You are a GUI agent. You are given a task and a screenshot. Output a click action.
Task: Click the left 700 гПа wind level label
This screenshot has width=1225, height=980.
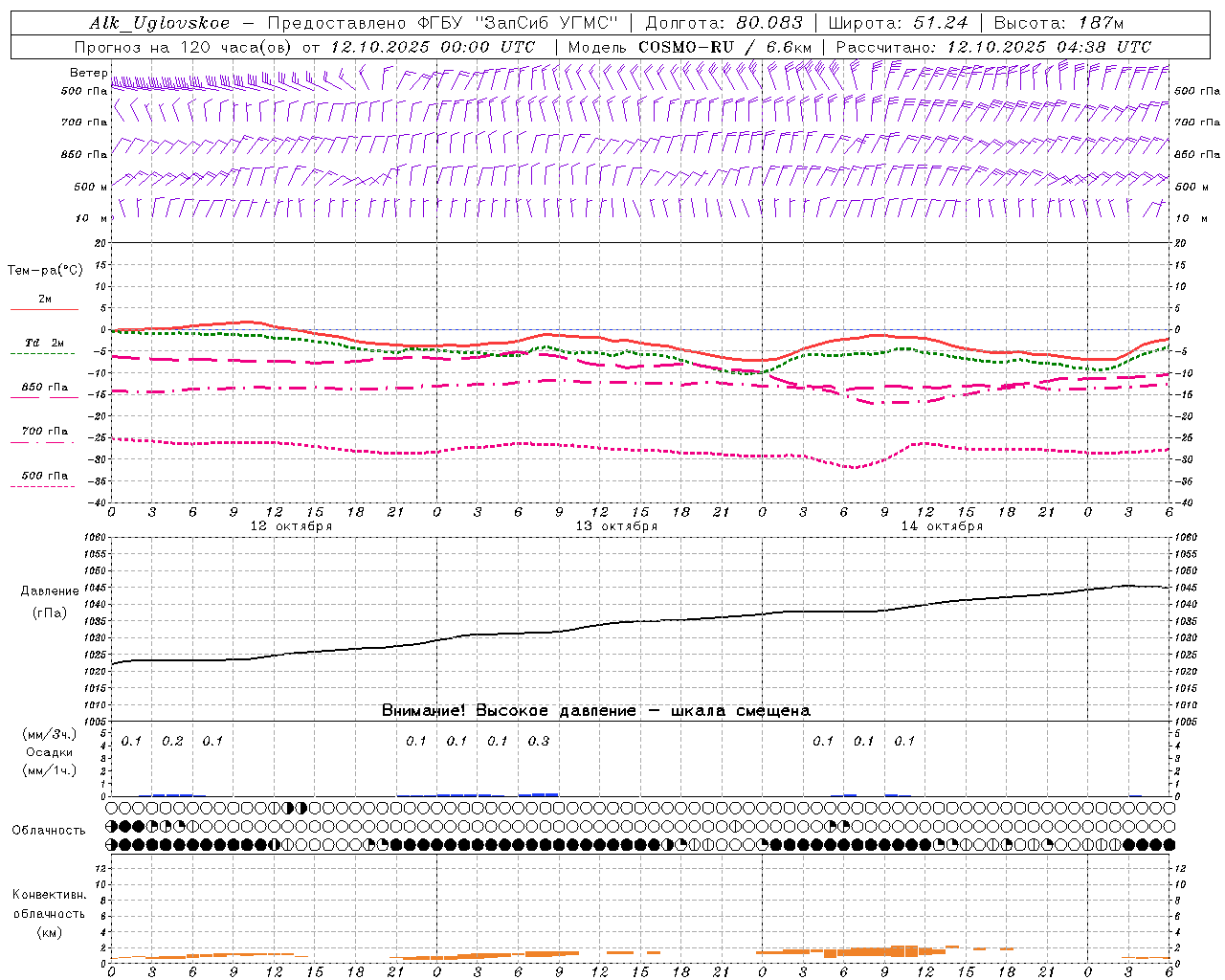84,122
